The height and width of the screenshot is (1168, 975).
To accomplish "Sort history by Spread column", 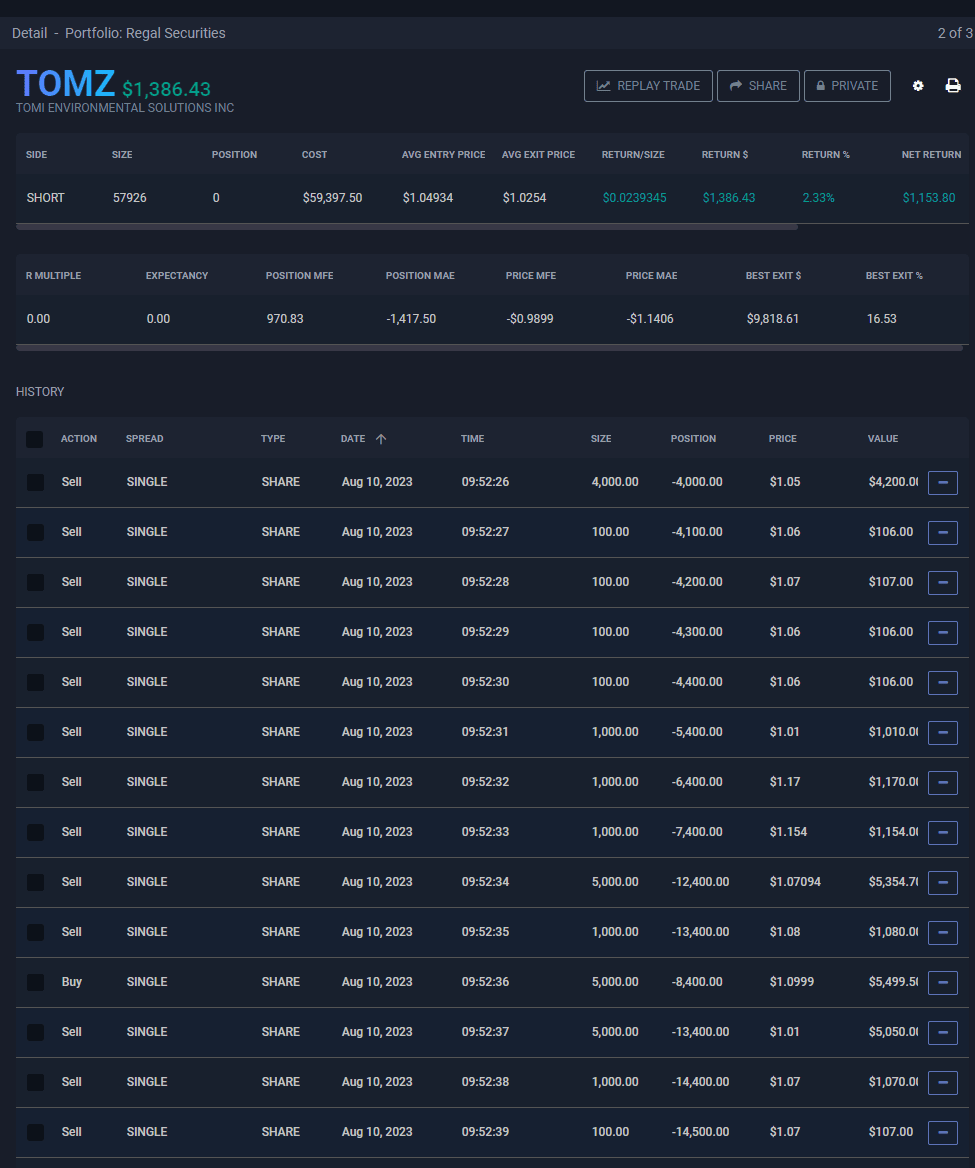I will [144, 439].
